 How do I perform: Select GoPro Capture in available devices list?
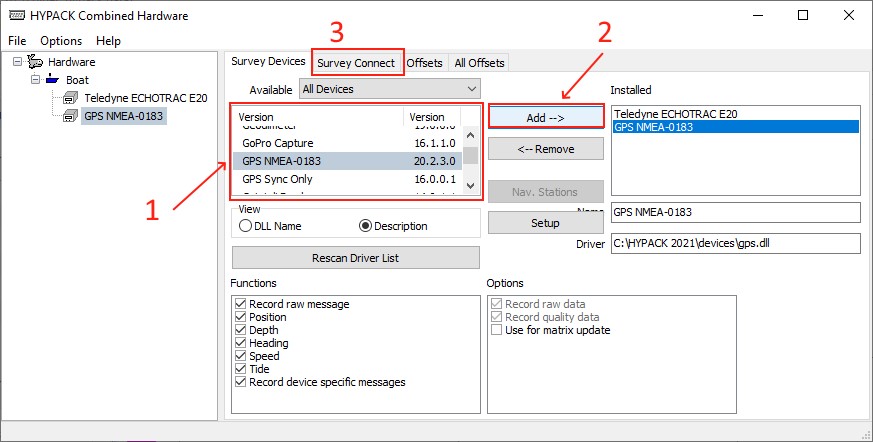[x=347, y=143]
